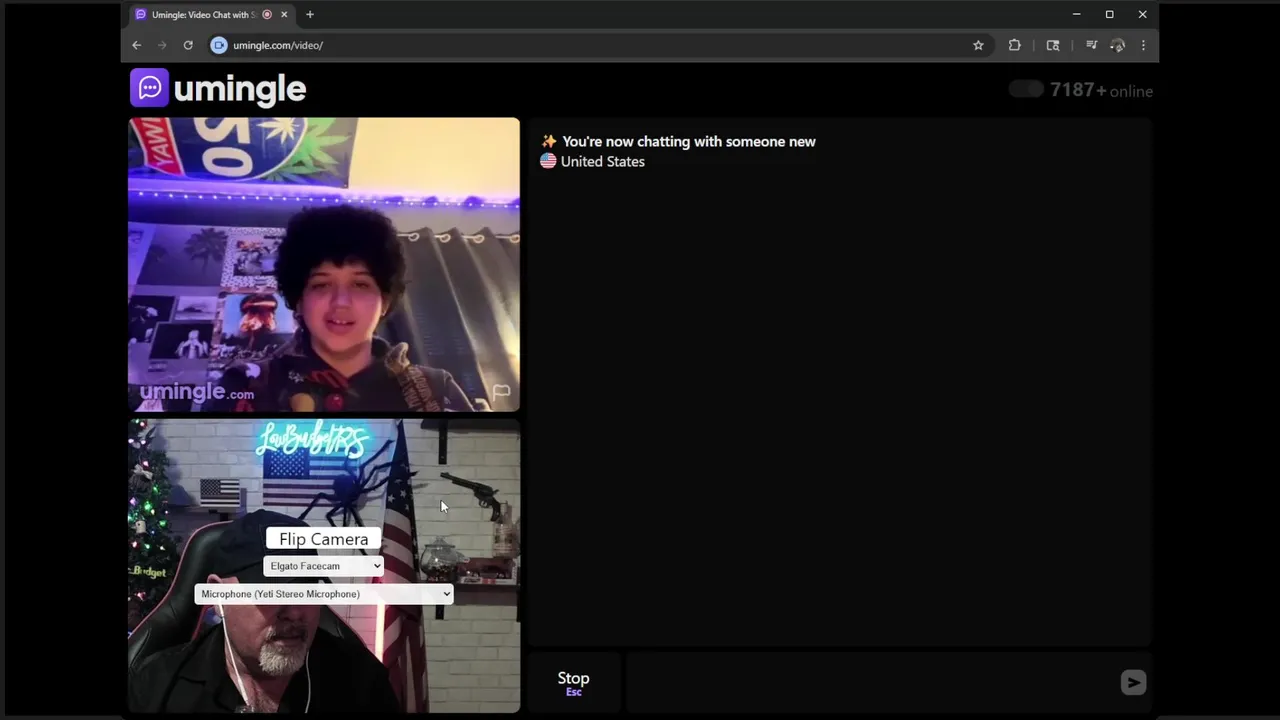
Task: Click the umingle wordmark in the header
Action: click(240, 89)
